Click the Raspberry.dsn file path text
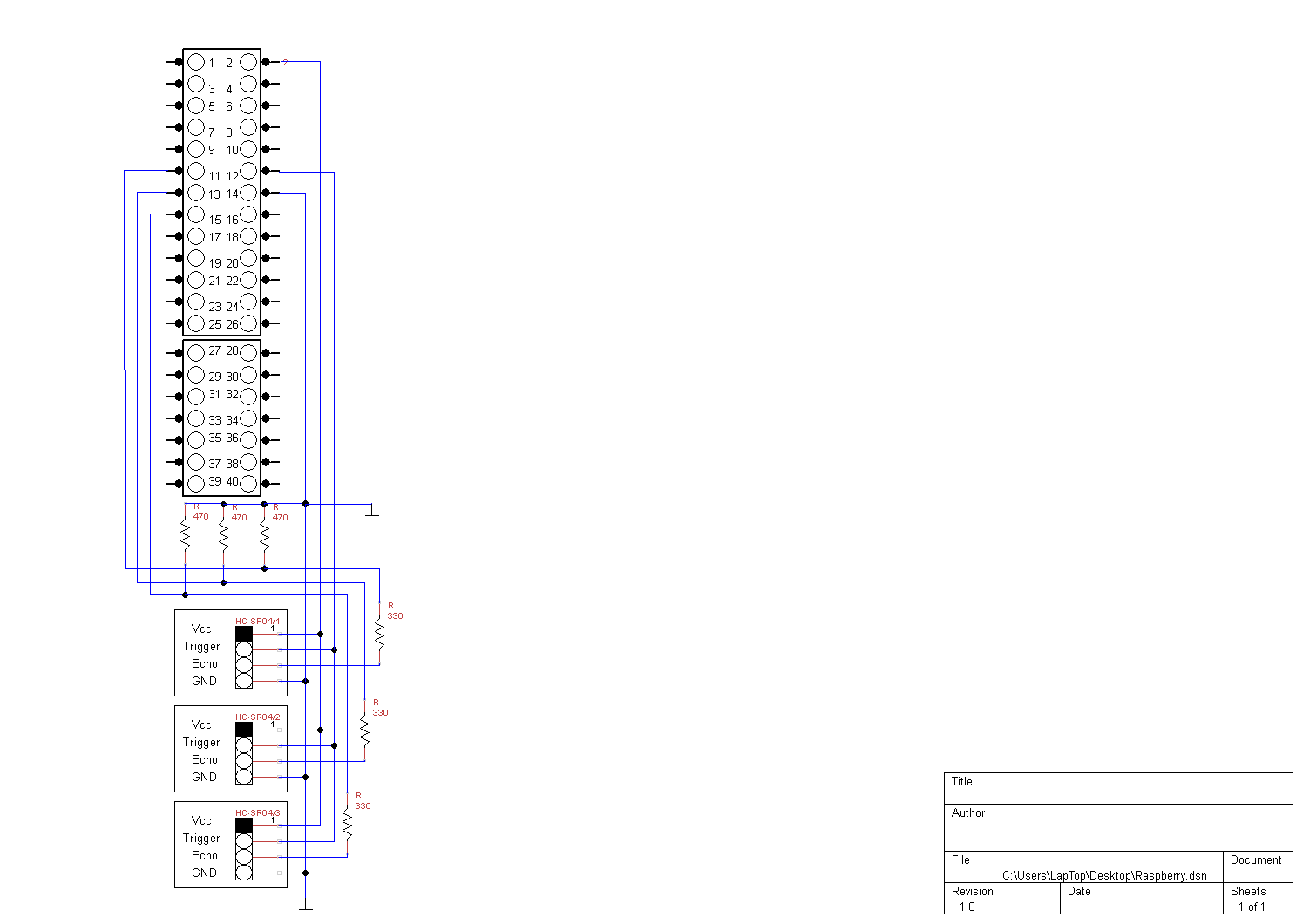This screenshot has width=1303, height=924. pos(1104,875)
